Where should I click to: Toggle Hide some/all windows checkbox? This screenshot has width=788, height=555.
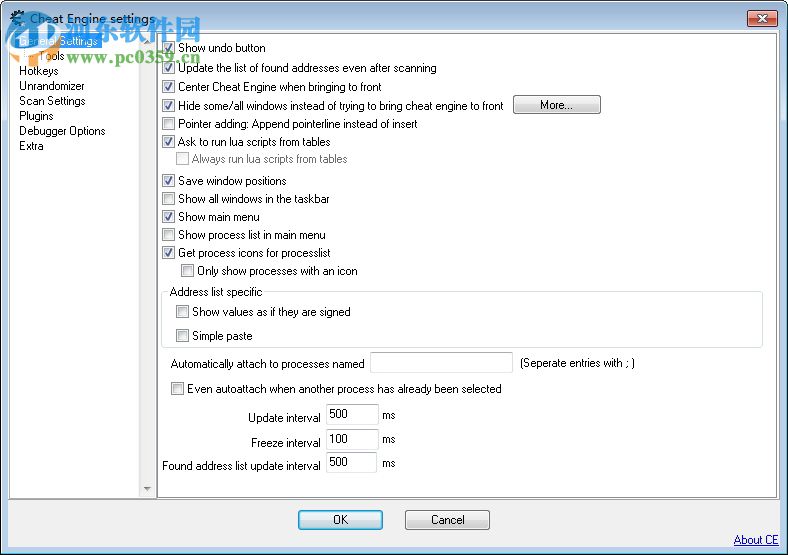point(169,106)
